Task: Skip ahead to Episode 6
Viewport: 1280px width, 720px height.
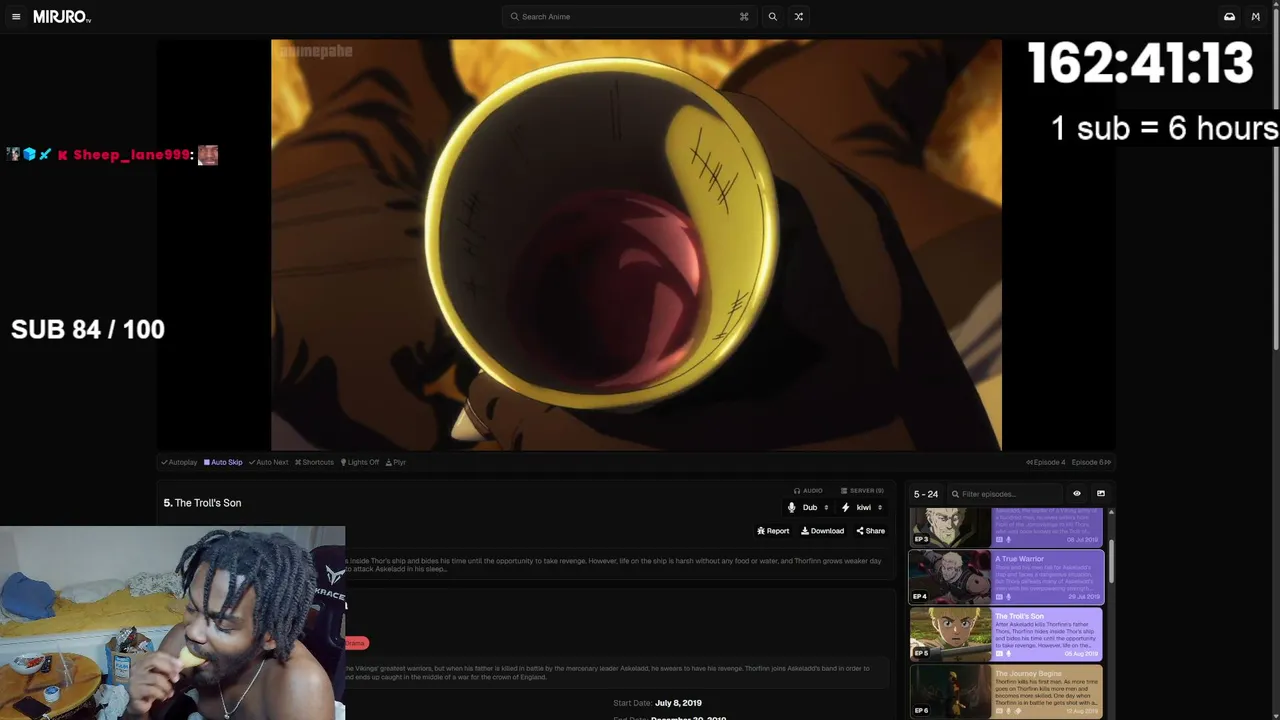Action: pos(1092,462)
